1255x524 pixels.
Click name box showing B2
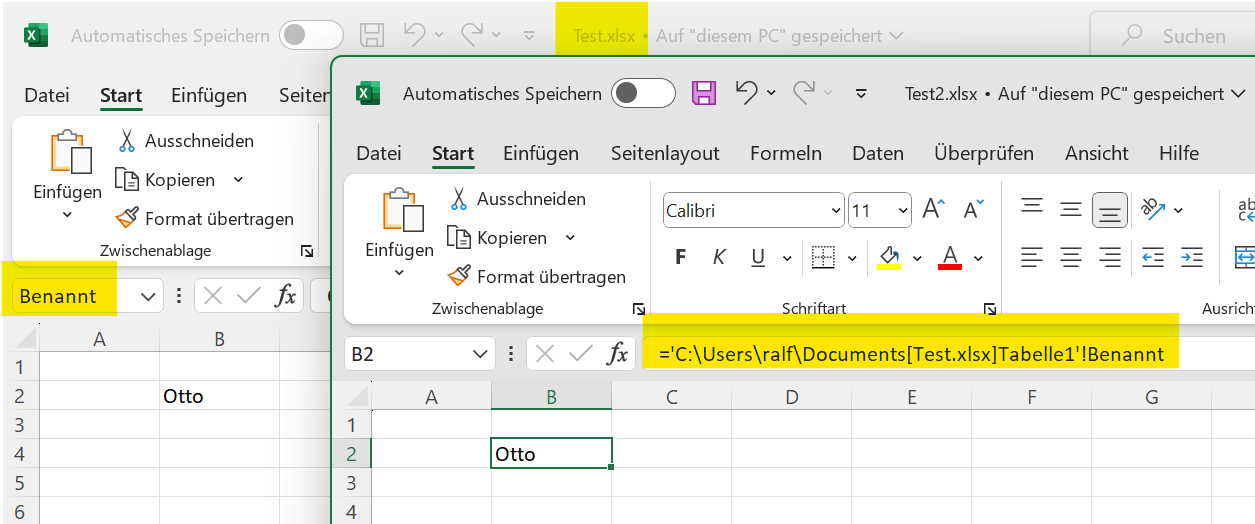(x=406, y=354)
